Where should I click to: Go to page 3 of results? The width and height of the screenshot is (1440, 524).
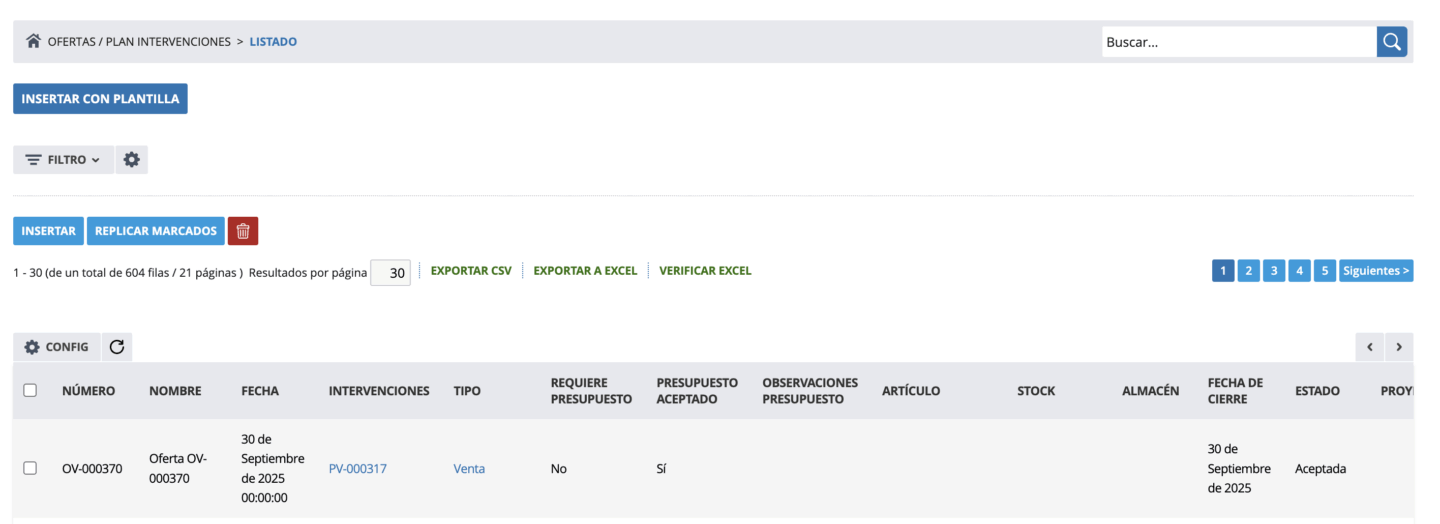1274,271
